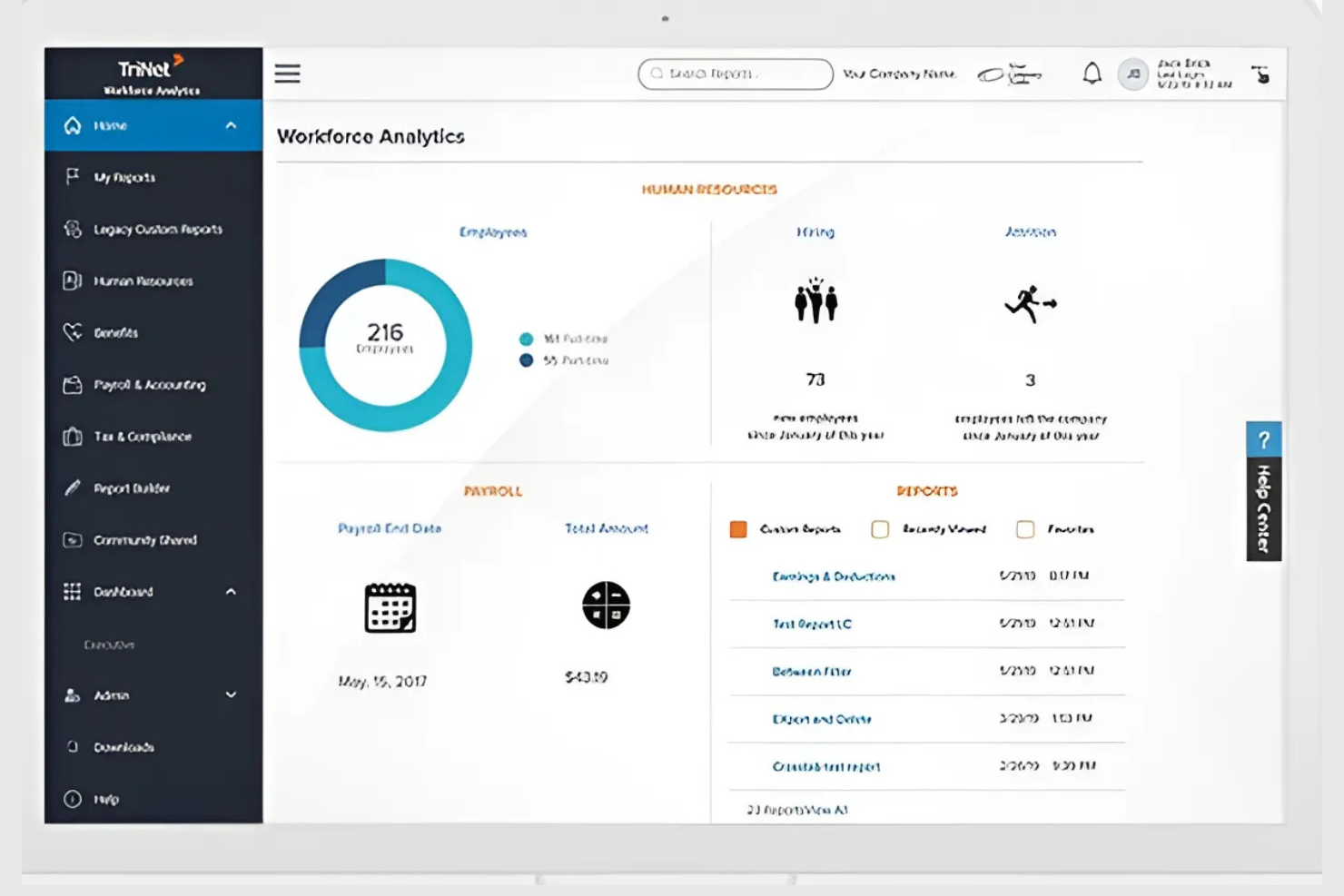Open the Export and Delete report link
The height and width of the screenshot is (896, 1344).
[821, 719]
